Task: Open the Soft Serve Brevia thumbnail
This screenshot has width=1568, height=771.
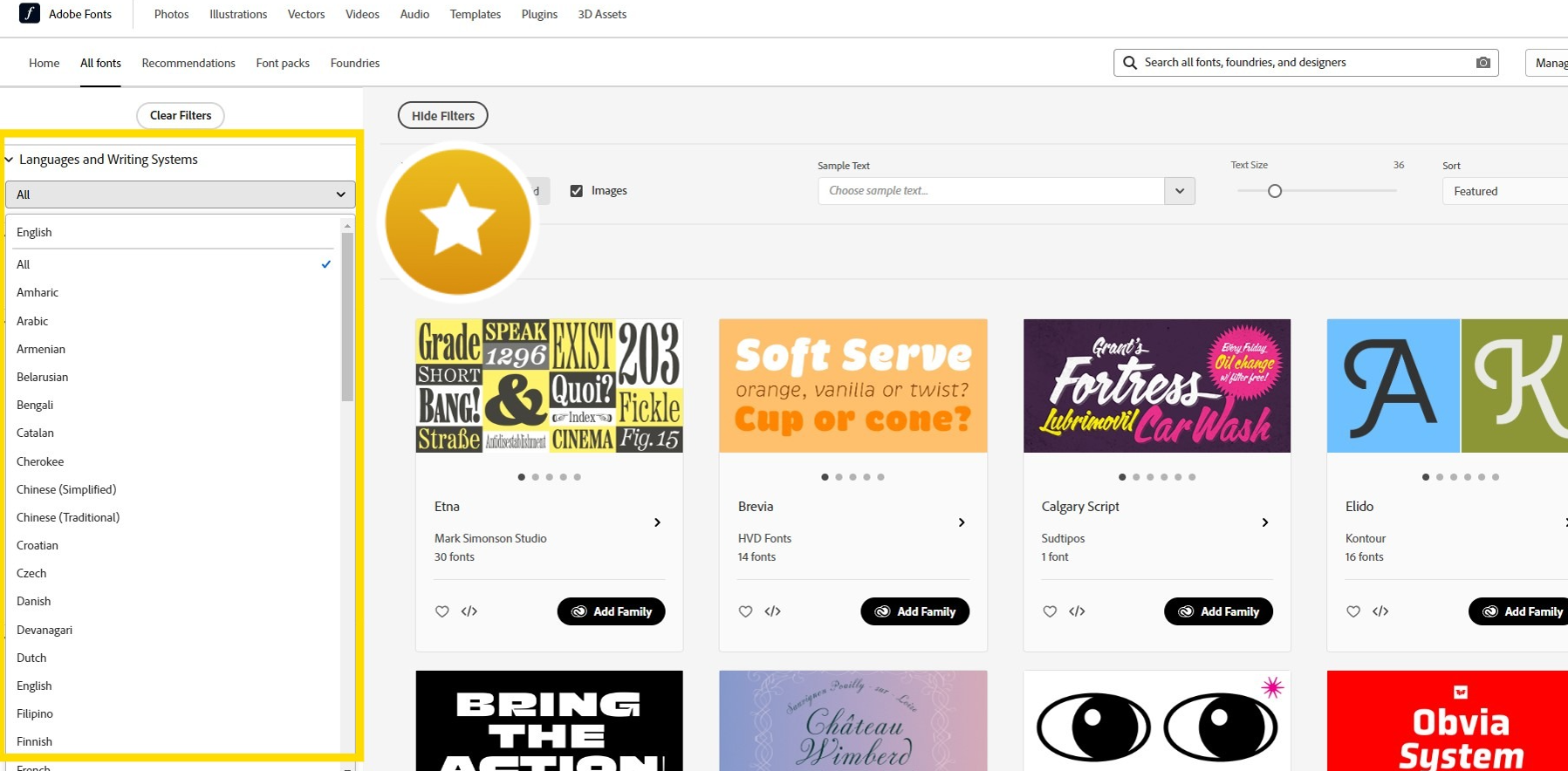Action: pyautogui.click(x=853, y=385)
